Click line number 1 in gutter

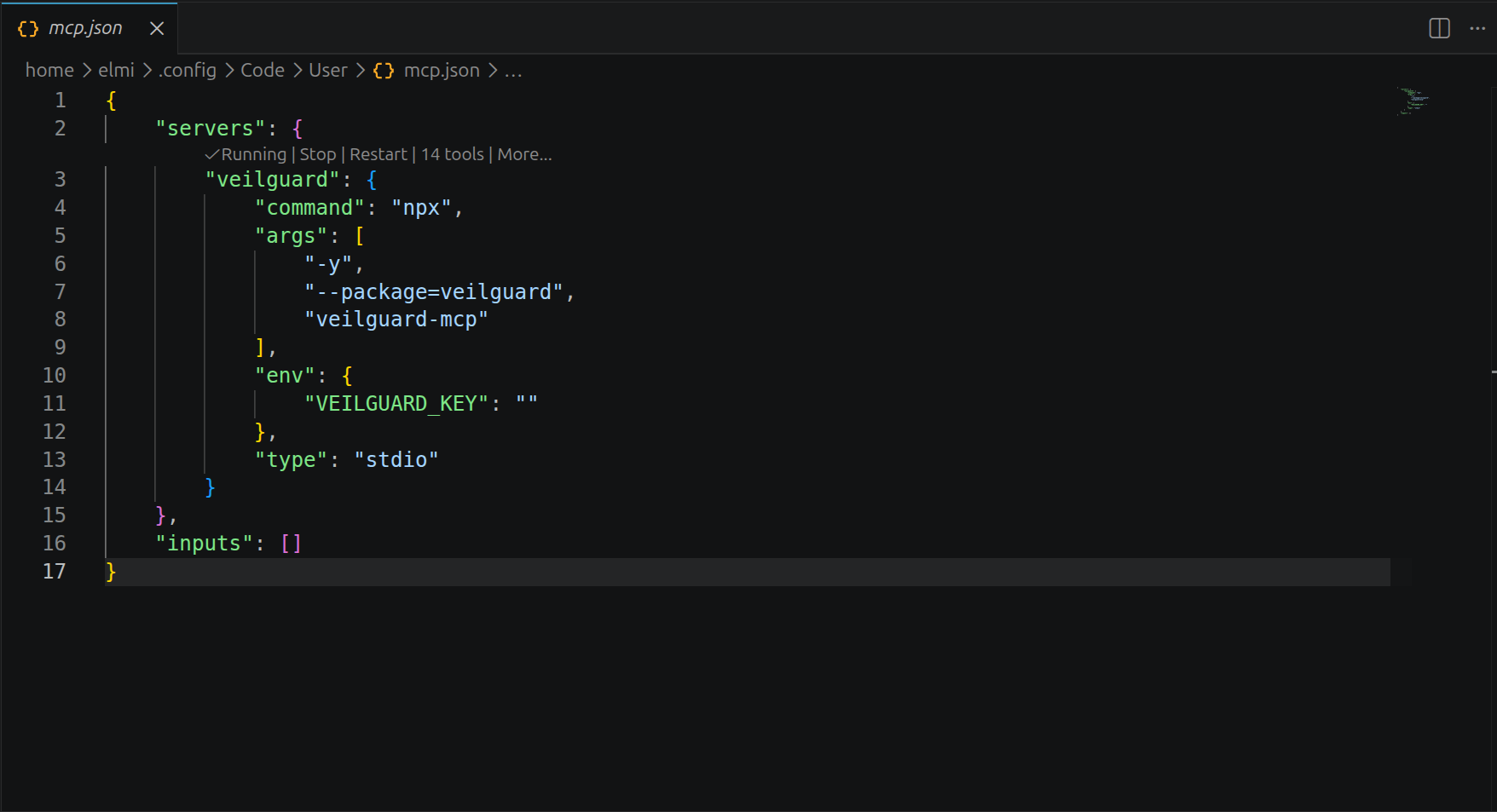click(61, 101)
